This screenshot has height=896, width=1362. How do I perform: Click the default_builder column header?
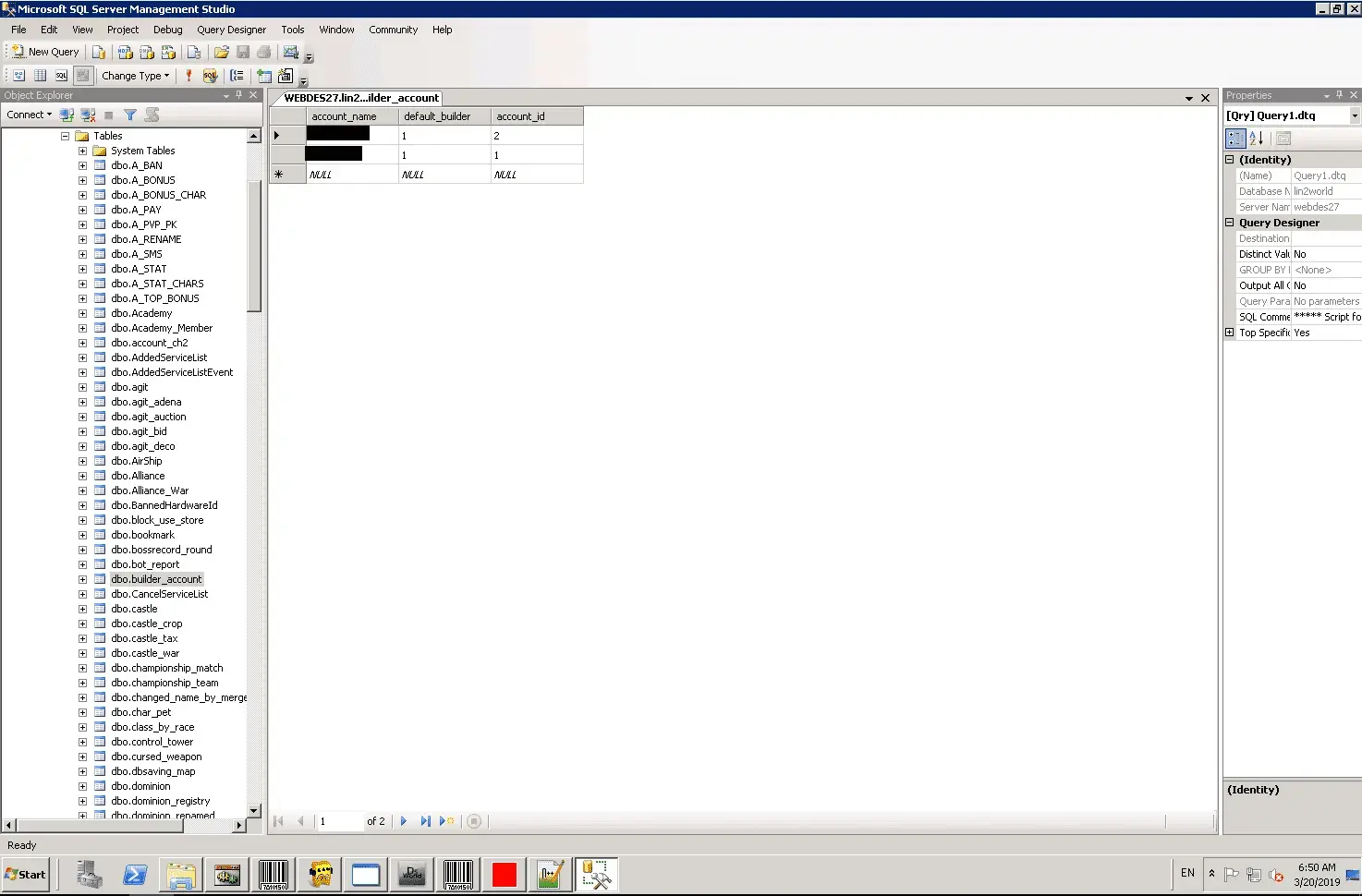coord(444,116)
